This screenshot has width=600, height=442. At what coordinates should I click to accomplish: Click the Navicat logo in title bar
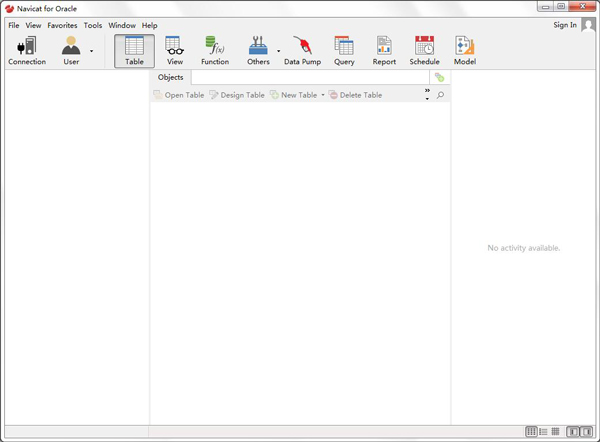10,9
